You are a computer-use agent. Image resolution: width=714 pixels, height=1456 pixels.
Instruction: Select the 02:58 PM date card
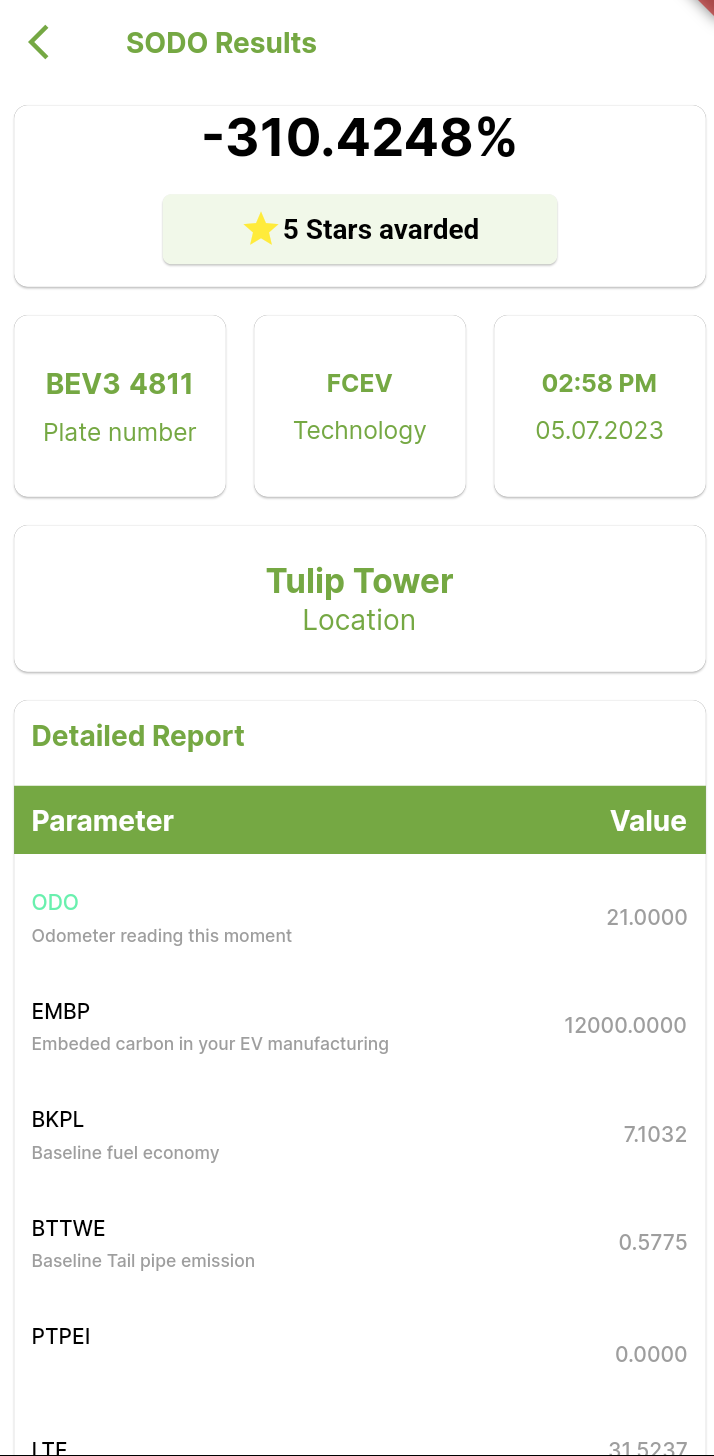coord(600,406)
